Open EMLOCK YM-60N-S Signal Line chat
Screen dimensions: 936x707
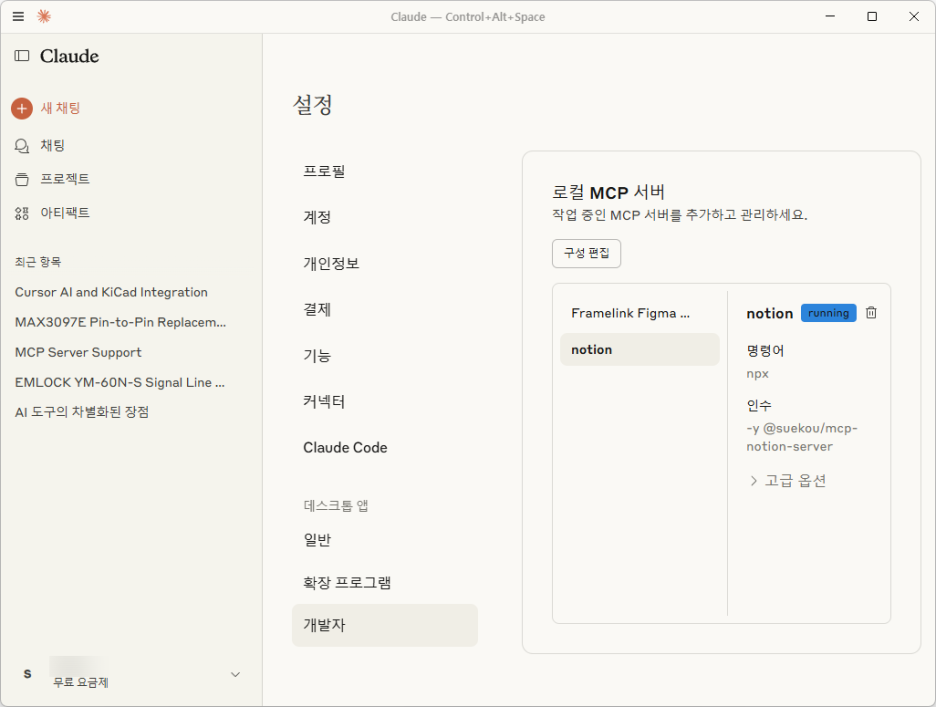click(120, 382)
